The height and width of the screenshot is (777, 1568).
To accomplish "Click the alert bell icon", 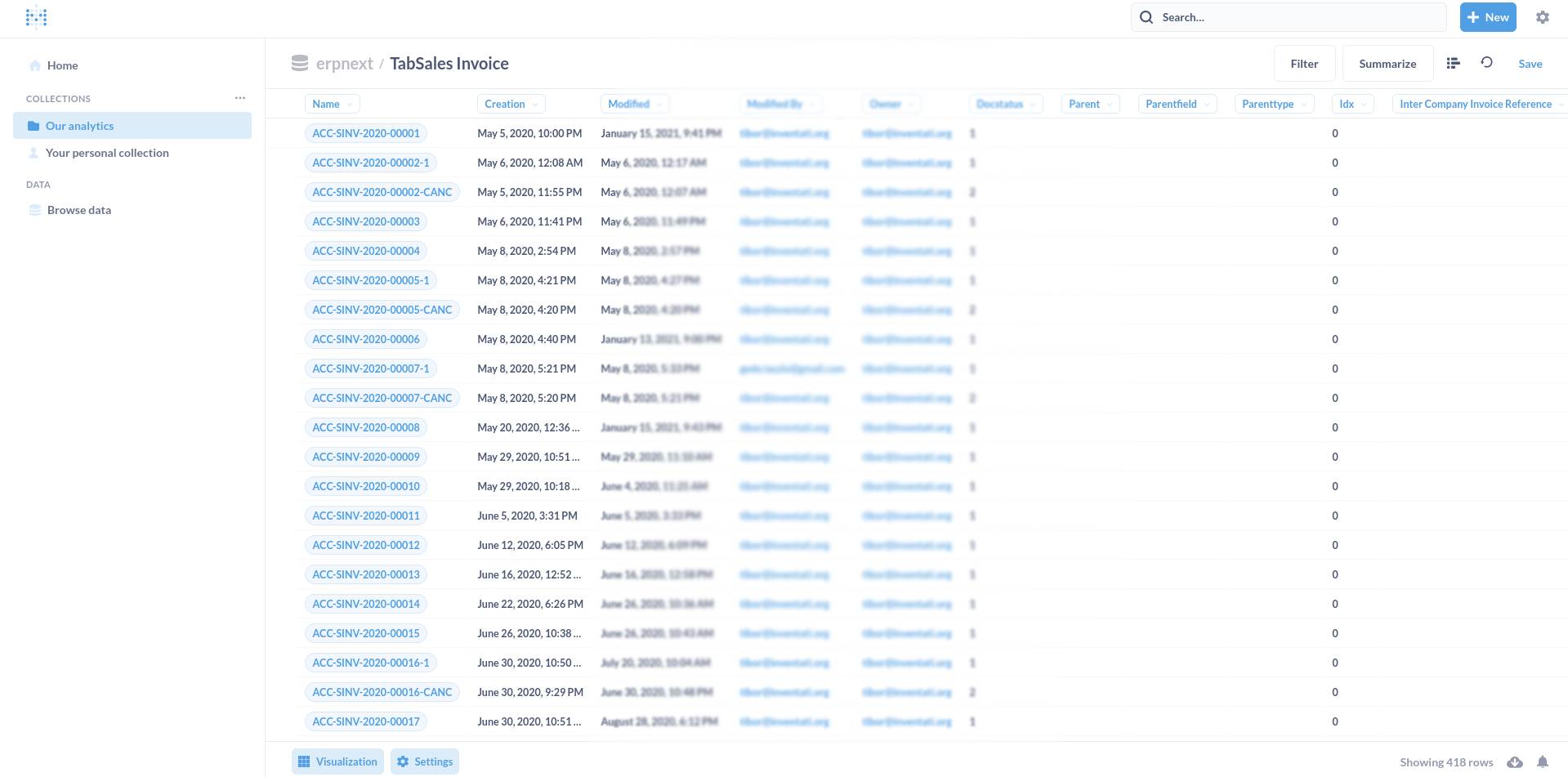I will click(x=1542, y=761).
